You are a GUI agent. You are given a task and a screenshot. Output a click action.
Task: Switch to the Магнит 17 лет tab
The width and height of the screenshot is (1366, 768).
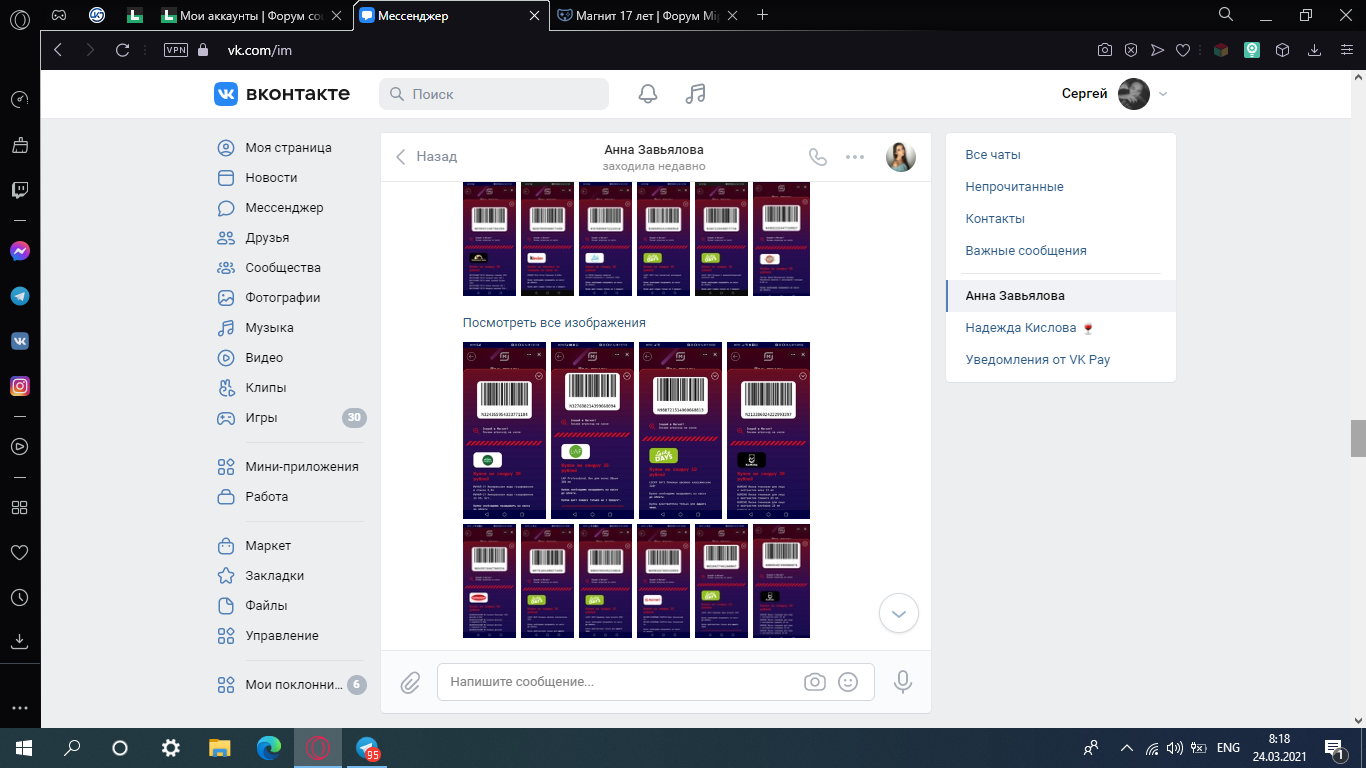point(649,15)
